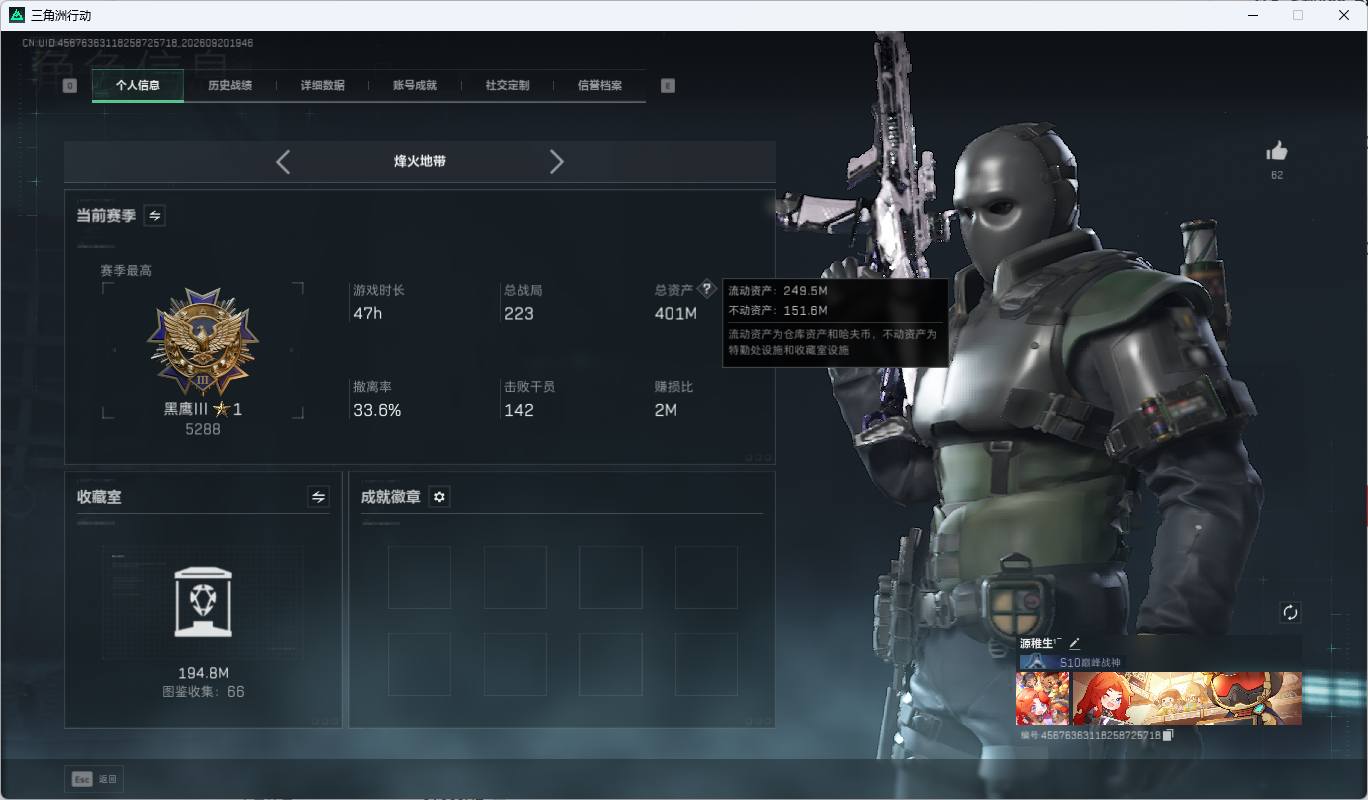Click the 赛季最高 label
Viewport: 1368px width, 800px height.
pyautogui.click(x=126, y=271)
